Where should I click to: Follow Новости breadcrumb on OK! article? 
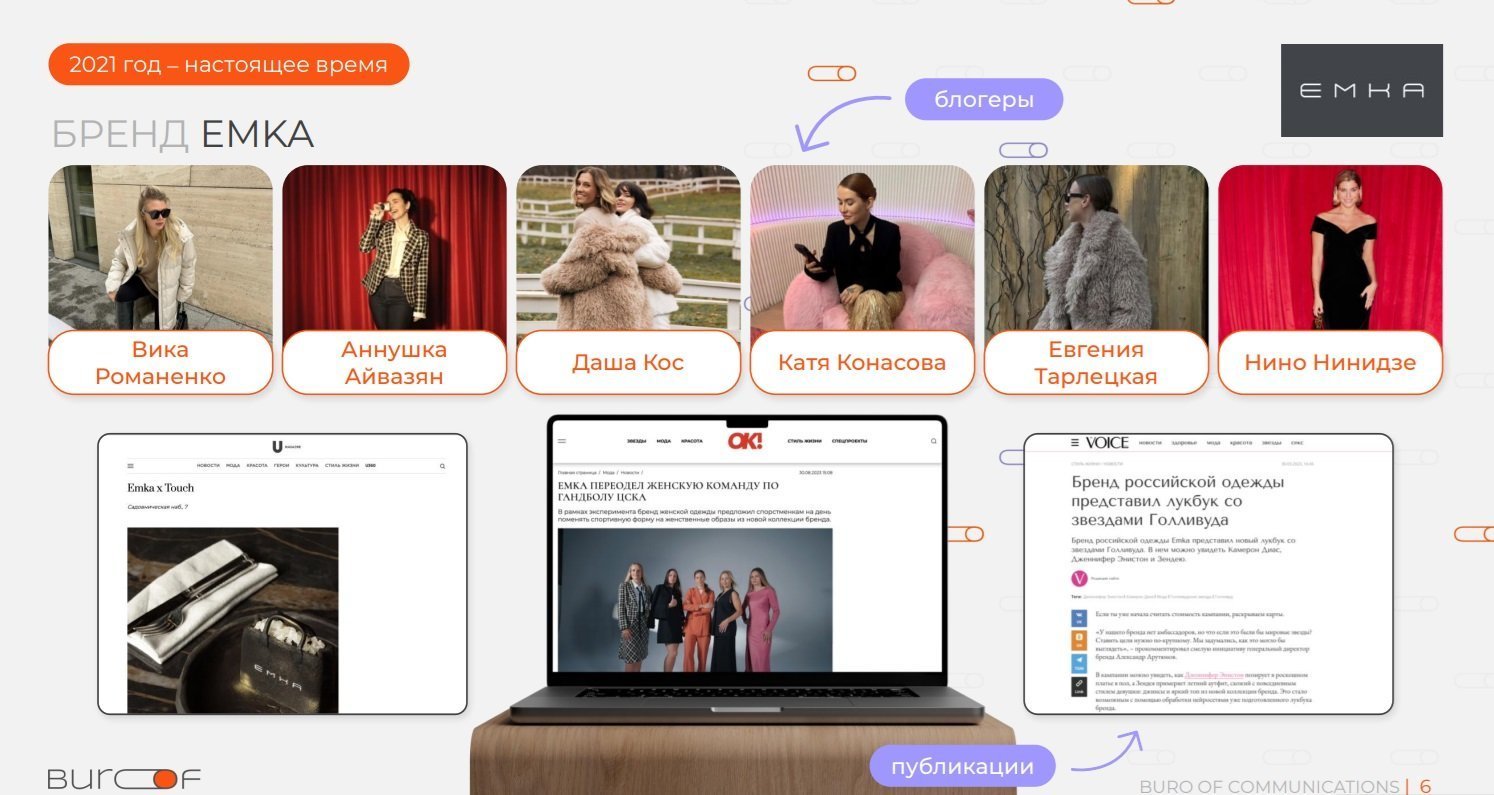[629, 472]
